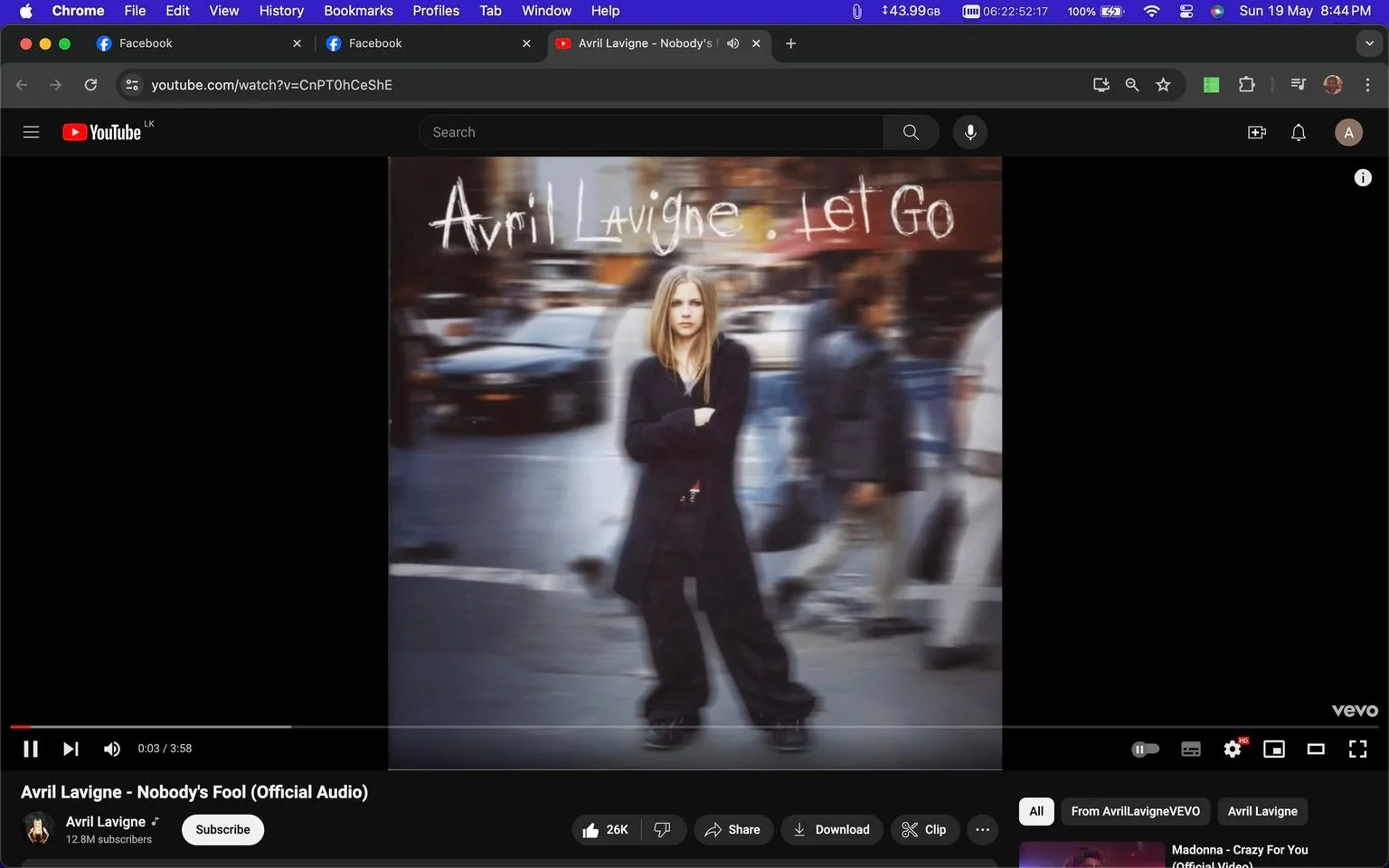Click the green extension icon
Image resolution: width=1389 pixels, height=868 pixels.
pos(1212,85)
